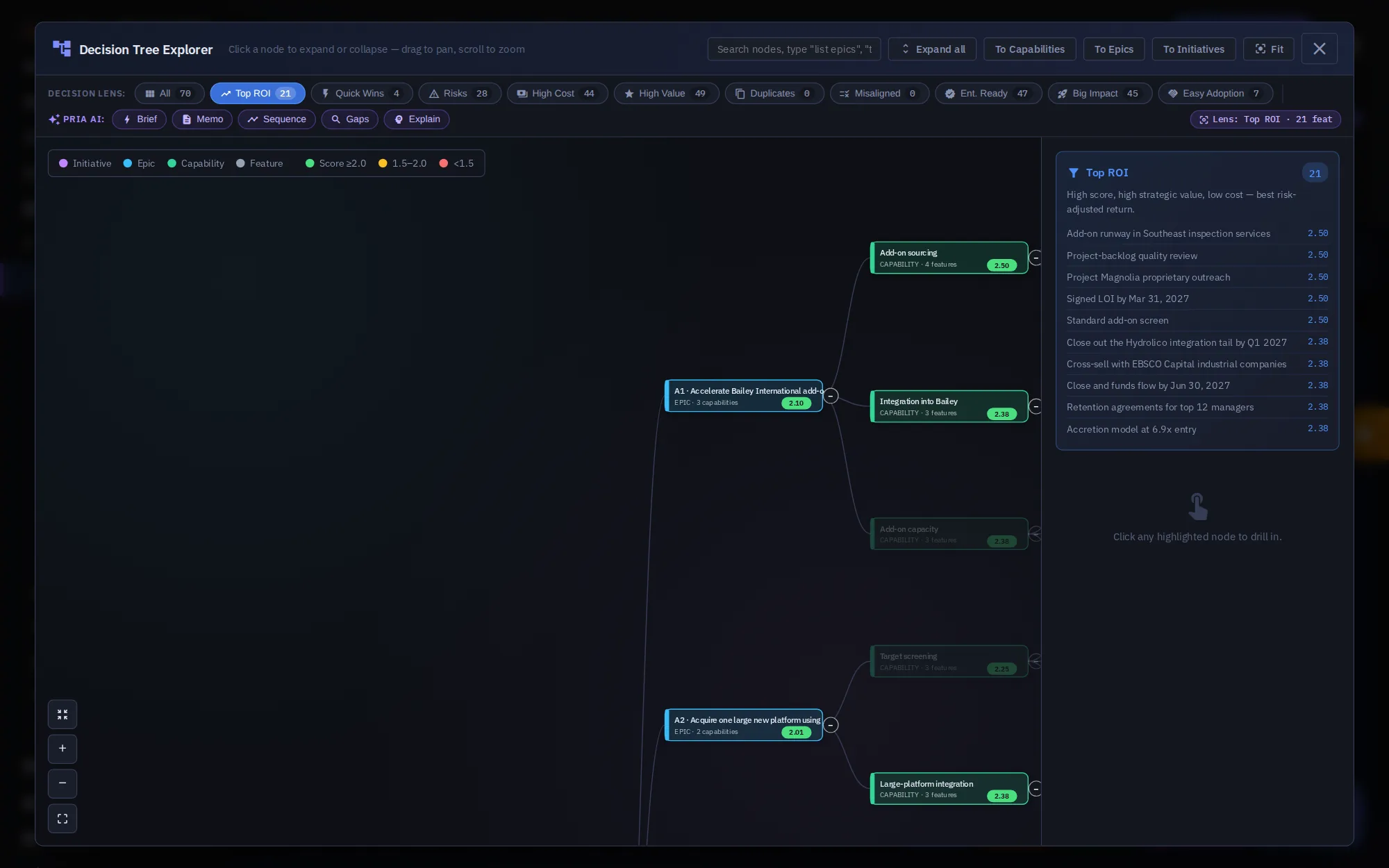Select the Ent. Ready lens
The width and height of the screenshot is (1389, 868).
point(988,94)
